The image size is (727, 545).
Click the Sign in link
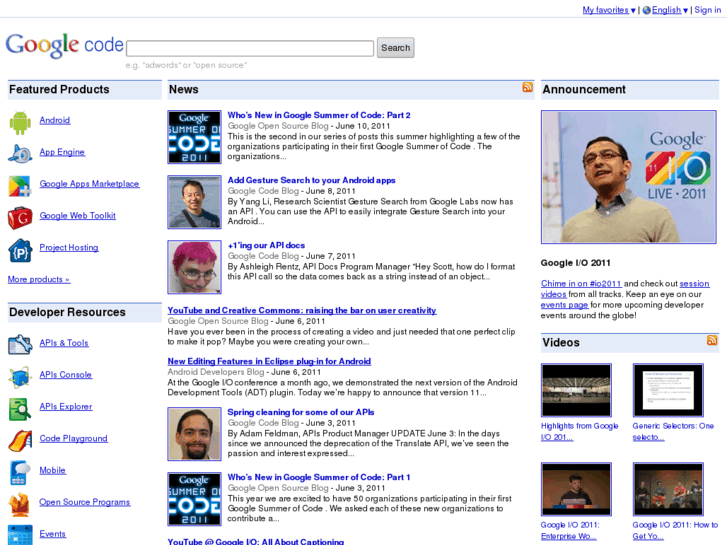(x=707, y=10)
